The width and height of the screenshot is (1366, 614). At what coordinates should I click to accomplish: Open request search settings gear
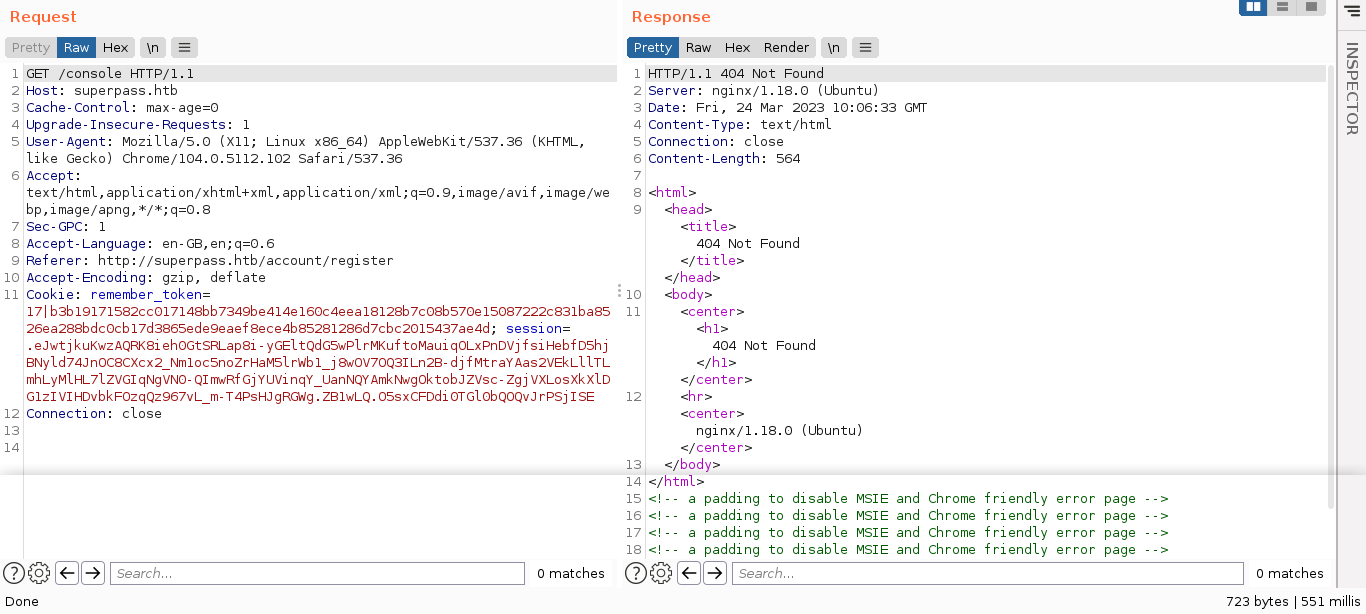(x=40, y=573)
